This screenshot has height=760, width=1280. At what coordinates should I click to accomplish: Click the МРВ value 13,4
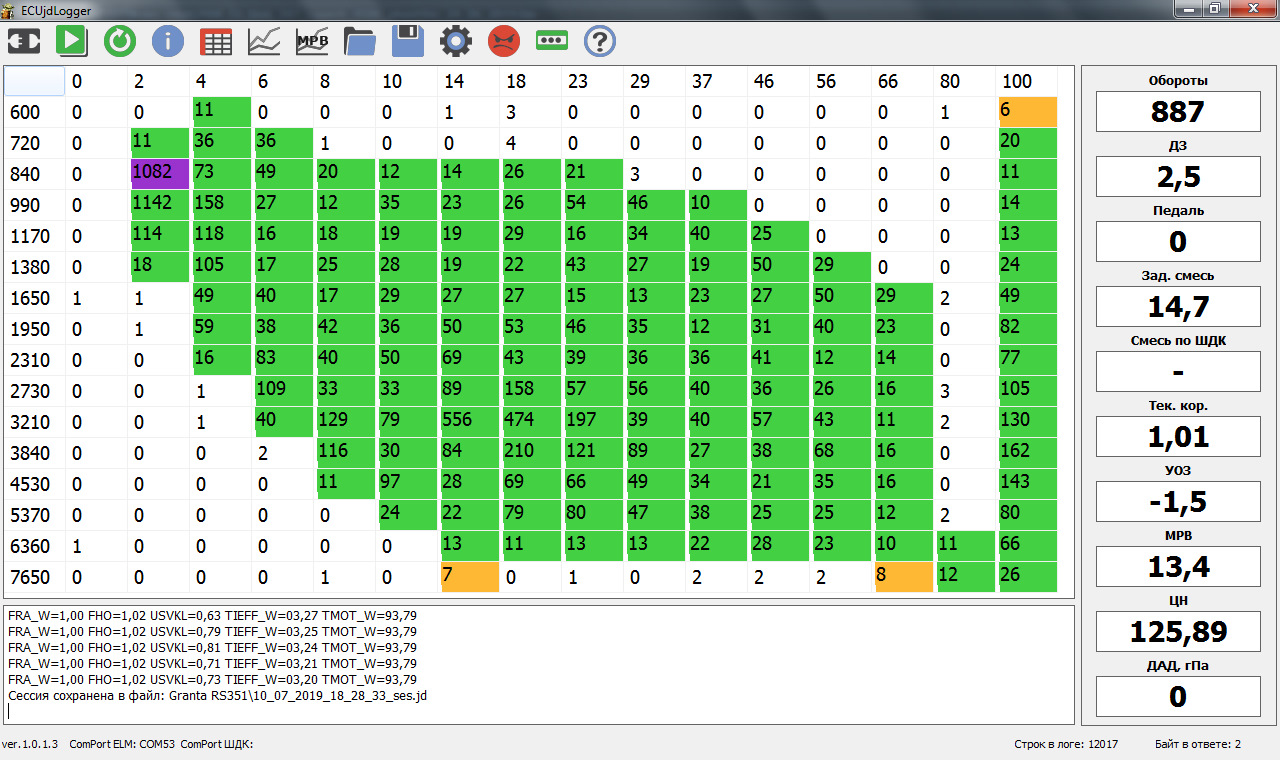[1178, 566]
